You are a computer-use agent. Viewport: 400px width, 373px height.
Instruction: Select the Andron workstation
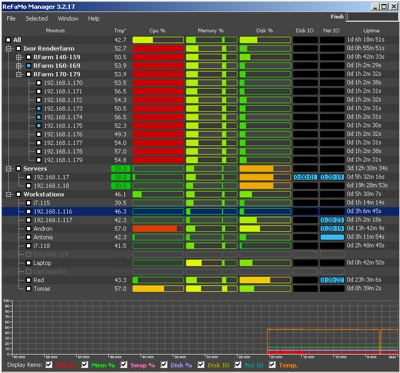[x=200, y=229]
